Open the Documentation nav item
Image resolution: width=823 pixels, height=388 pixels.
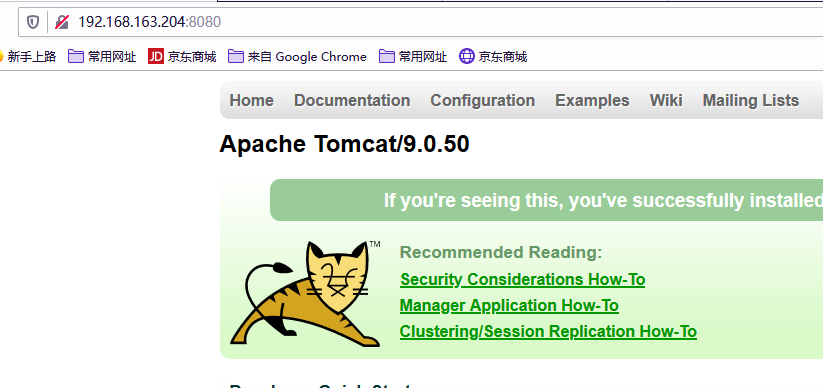click(x=352, y=100)
